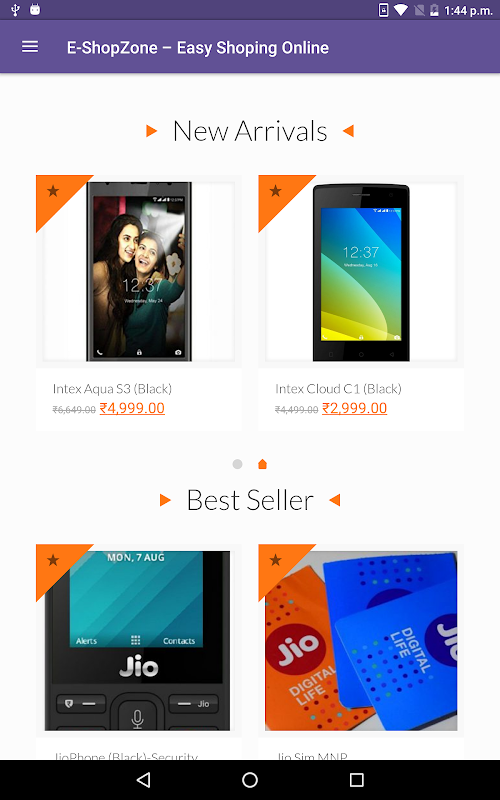This screenshot has width=500, height=800.
Task: Open the Intex Cloud C1 phone image
Action: [361, 271]
